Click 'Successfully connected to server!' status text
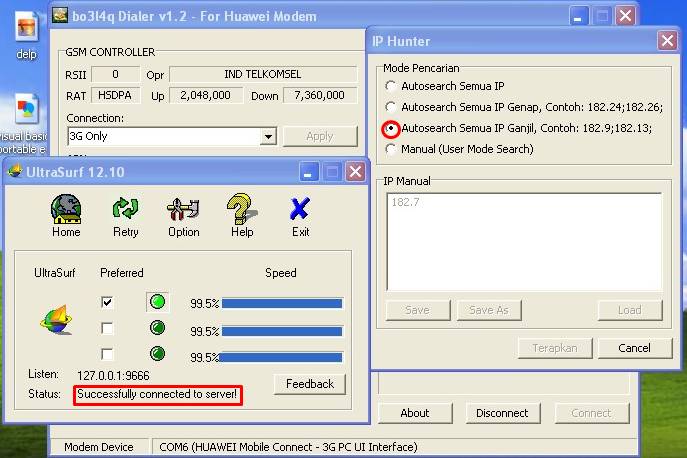The image size is (687, 458). 157,394
